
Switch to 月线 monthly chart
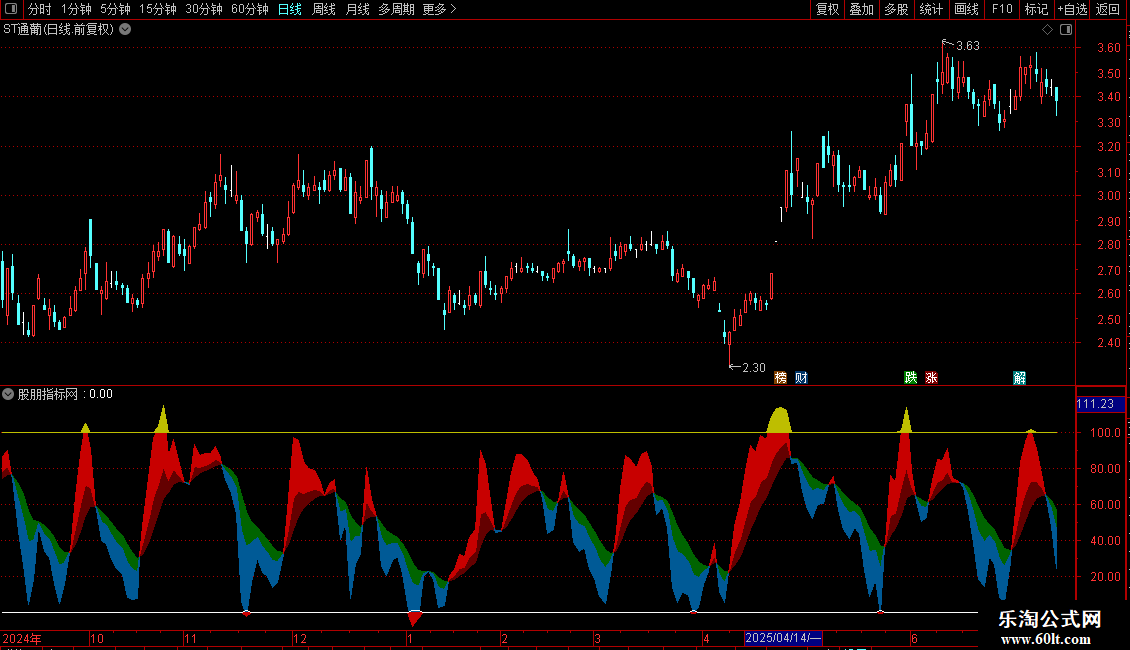(x=357, y=9)
